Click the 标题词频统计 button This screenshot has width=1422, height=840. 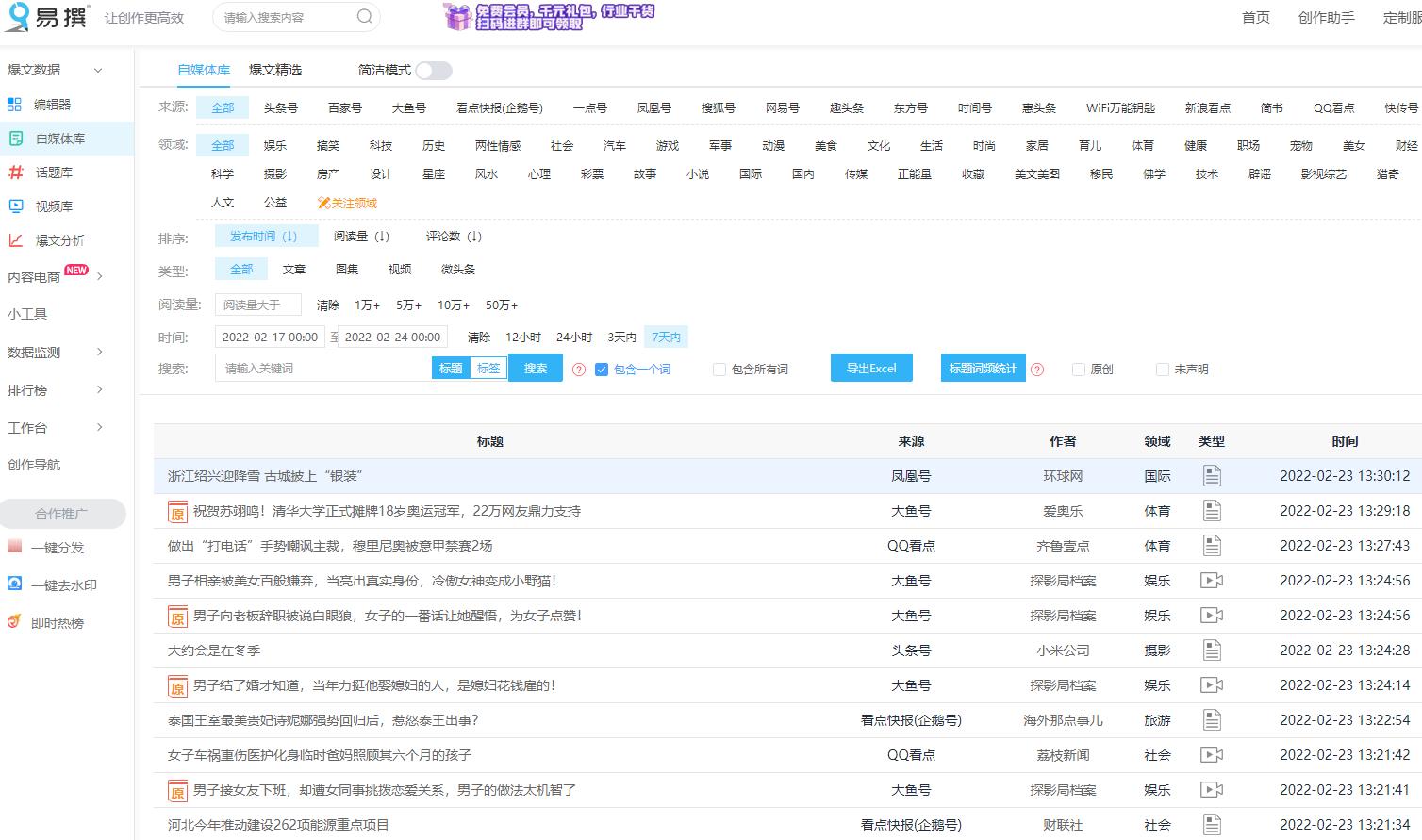click(x=981, y=368)
